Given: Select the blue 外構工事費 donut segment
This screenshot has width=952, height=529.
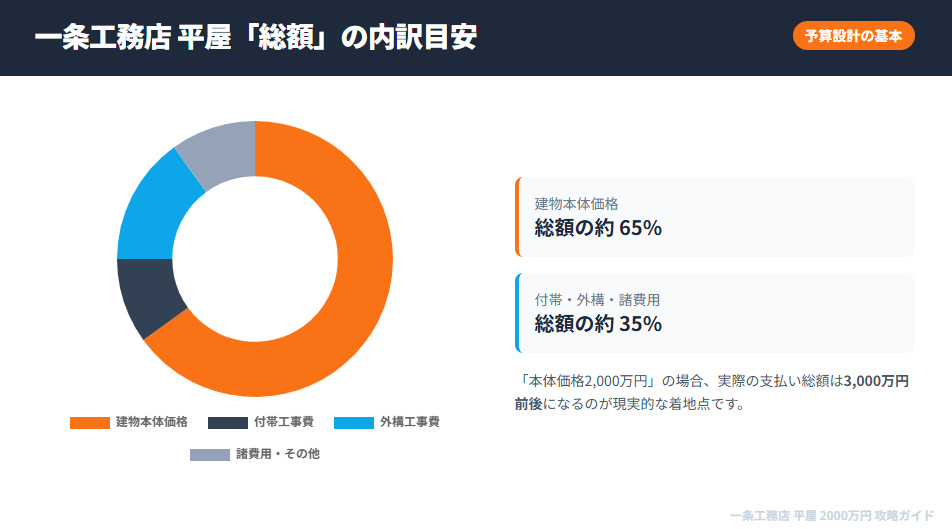Looking at the screenshot, I should (x=152, y=208).
